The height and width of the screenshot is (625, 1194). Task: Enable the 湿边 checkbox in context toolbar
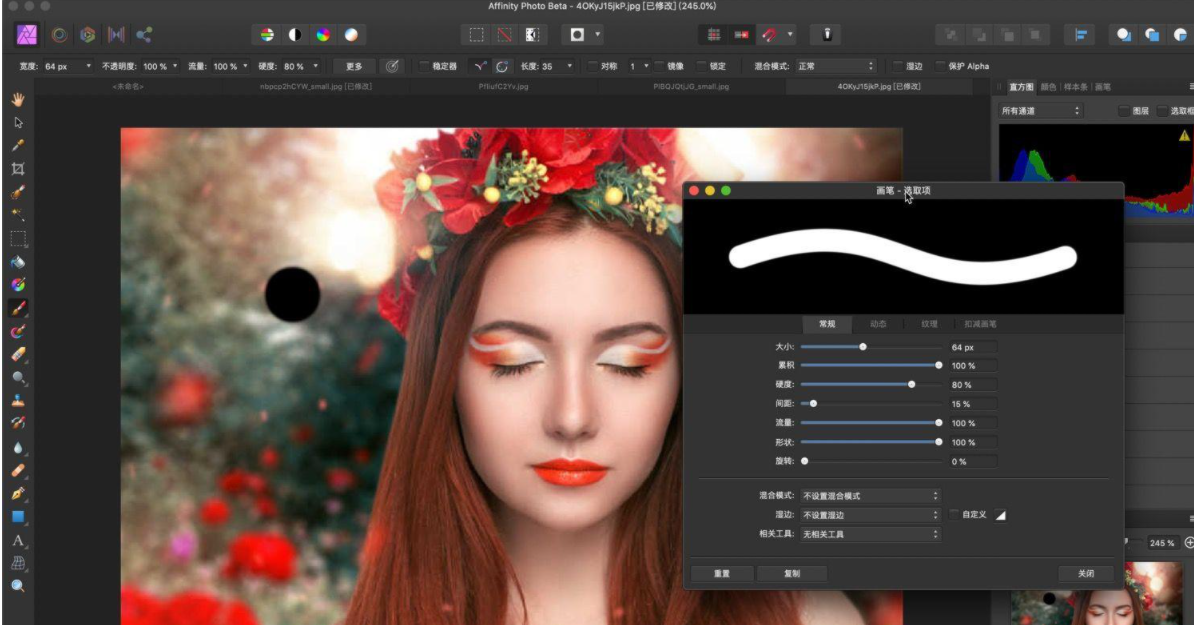click(898, 66)
